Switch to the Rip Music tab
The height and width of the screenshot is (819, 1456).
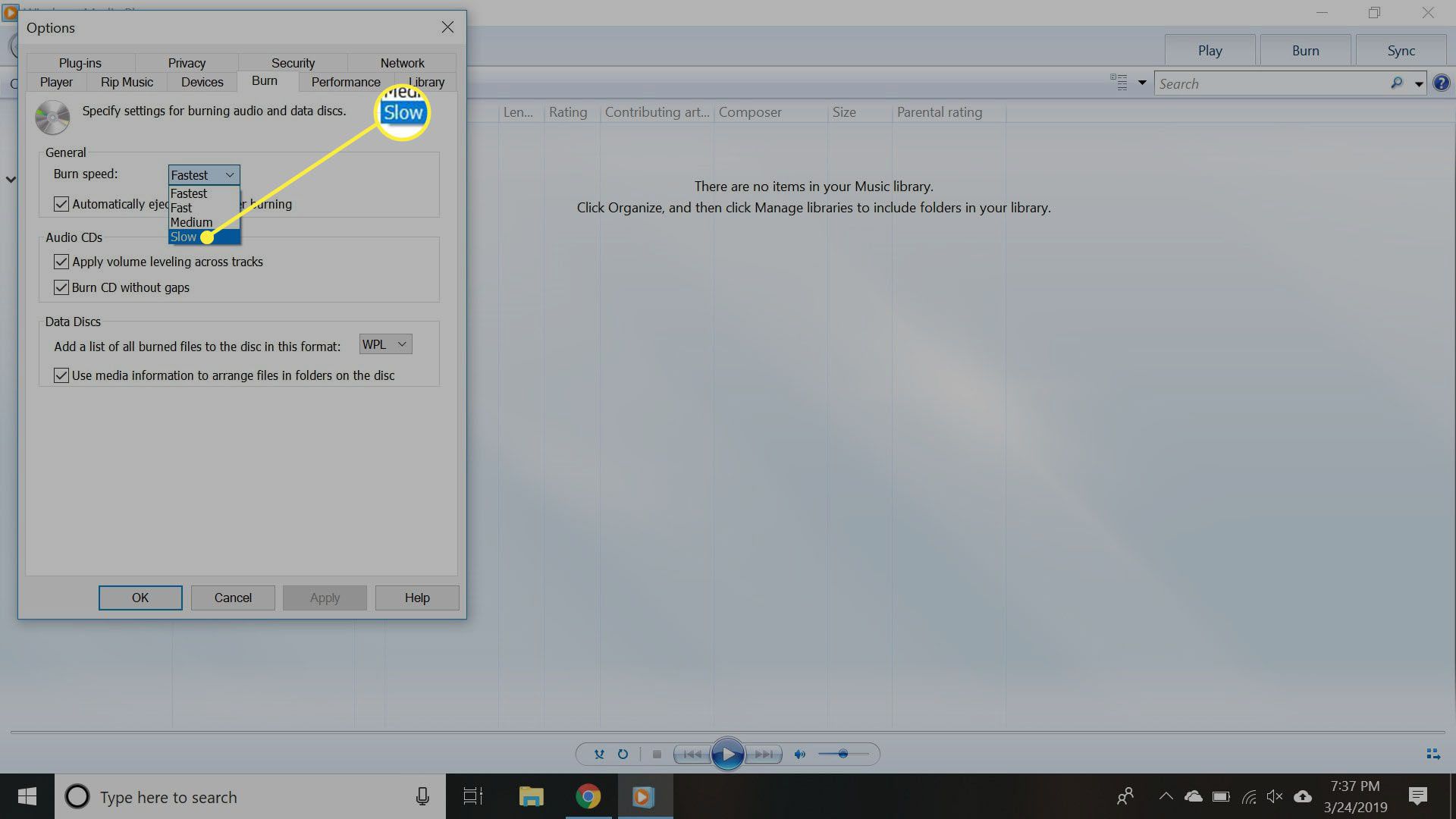[125, 81]
